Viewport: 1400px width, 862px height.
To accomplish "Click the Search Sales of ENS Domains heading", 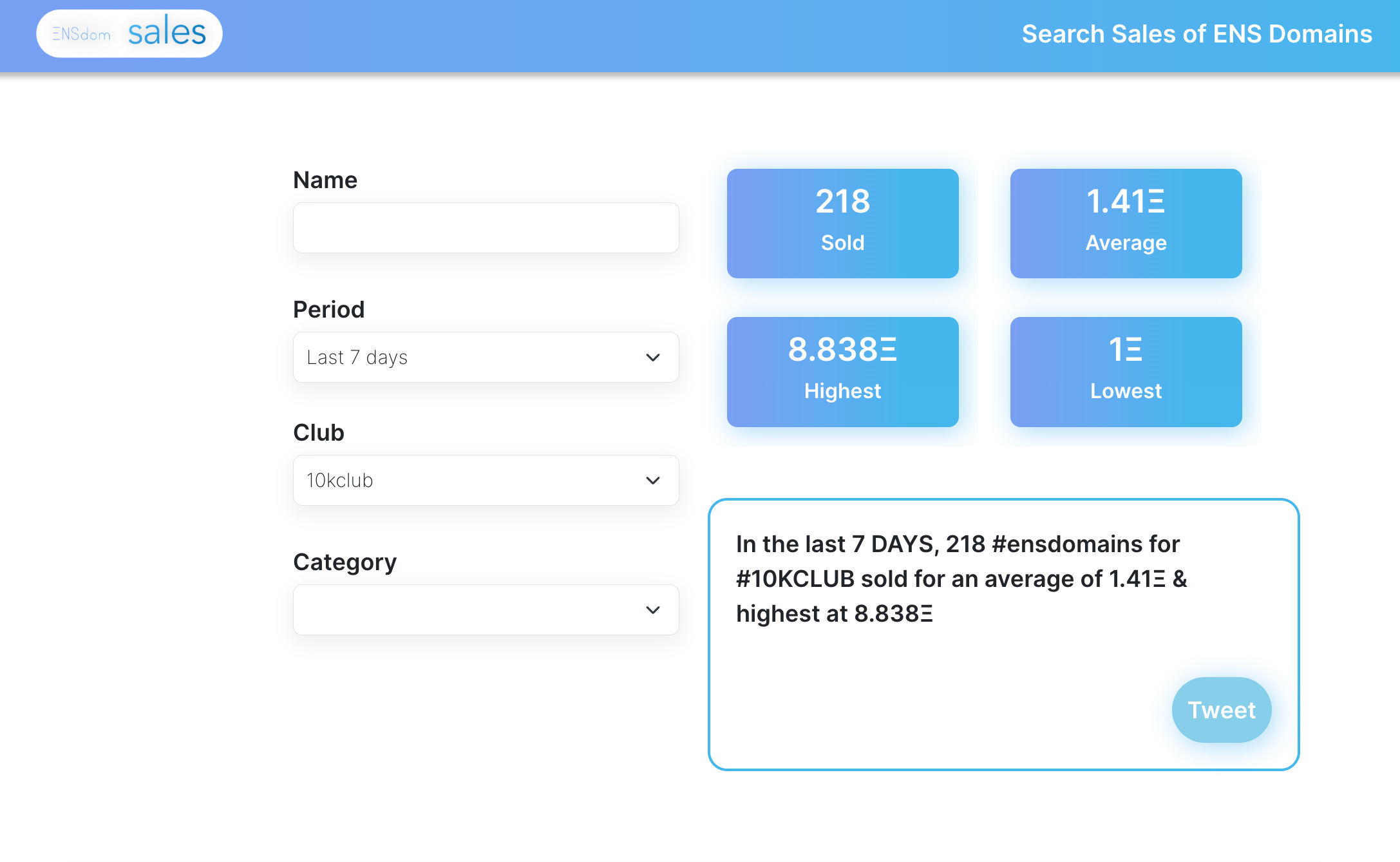I will 1197,34.
